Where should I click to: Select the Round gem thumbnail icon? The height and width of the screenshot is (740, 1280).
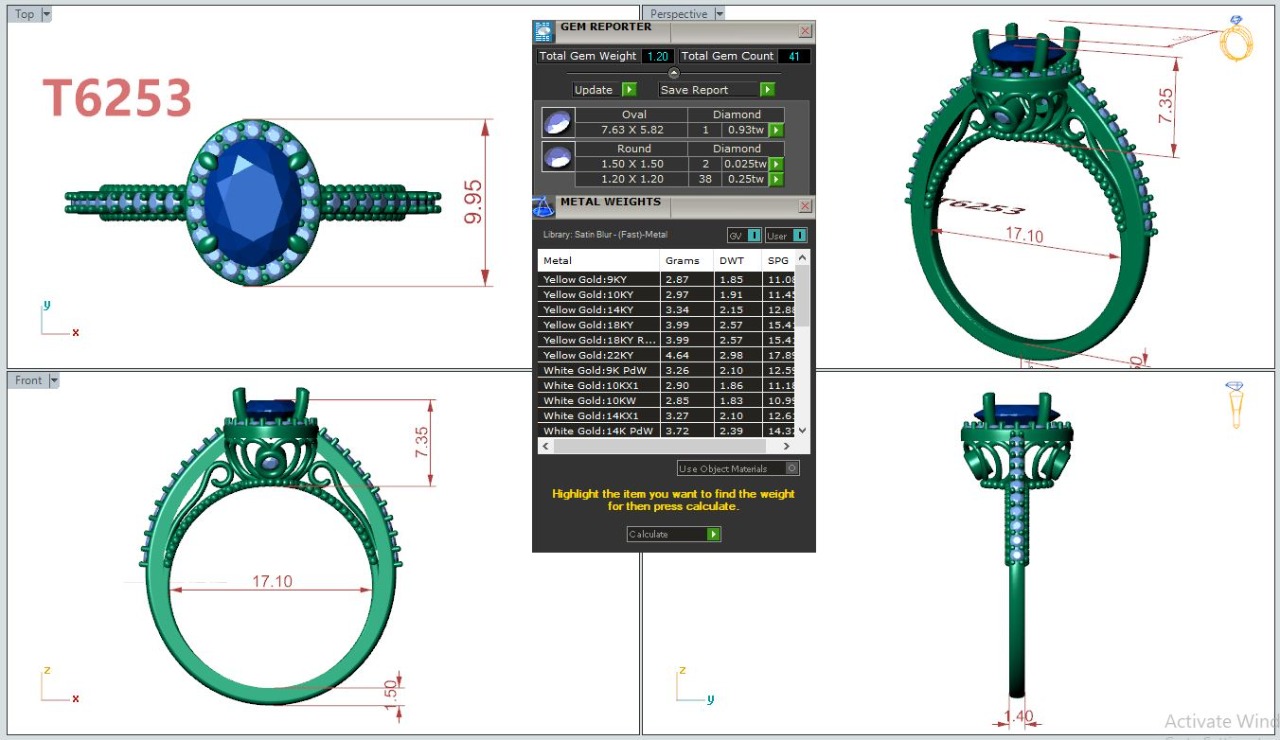(x=557, y=156)
